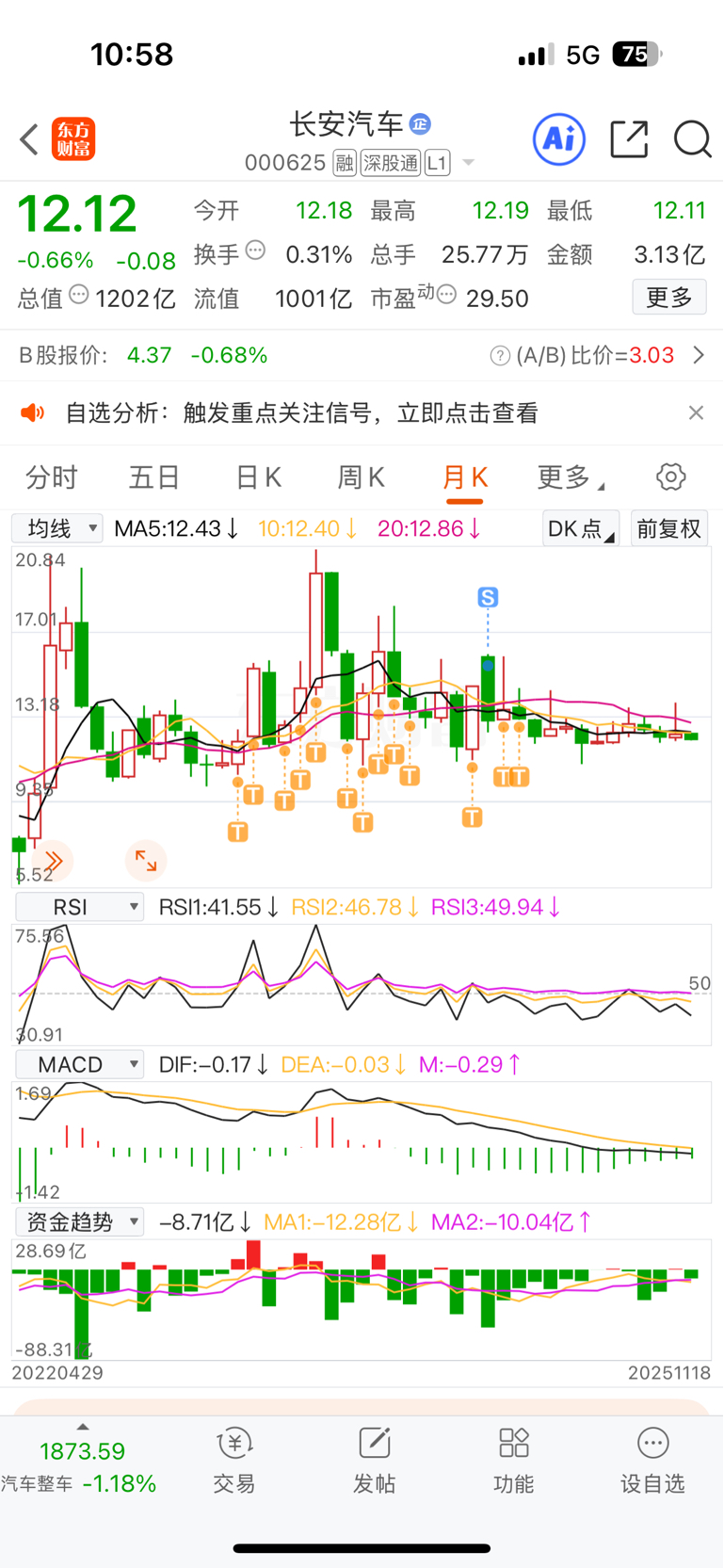The height and width of the screenshot is (1568, 724).
Task: Tap the fullscreen chart icon
Action: [x=146, y=860]
